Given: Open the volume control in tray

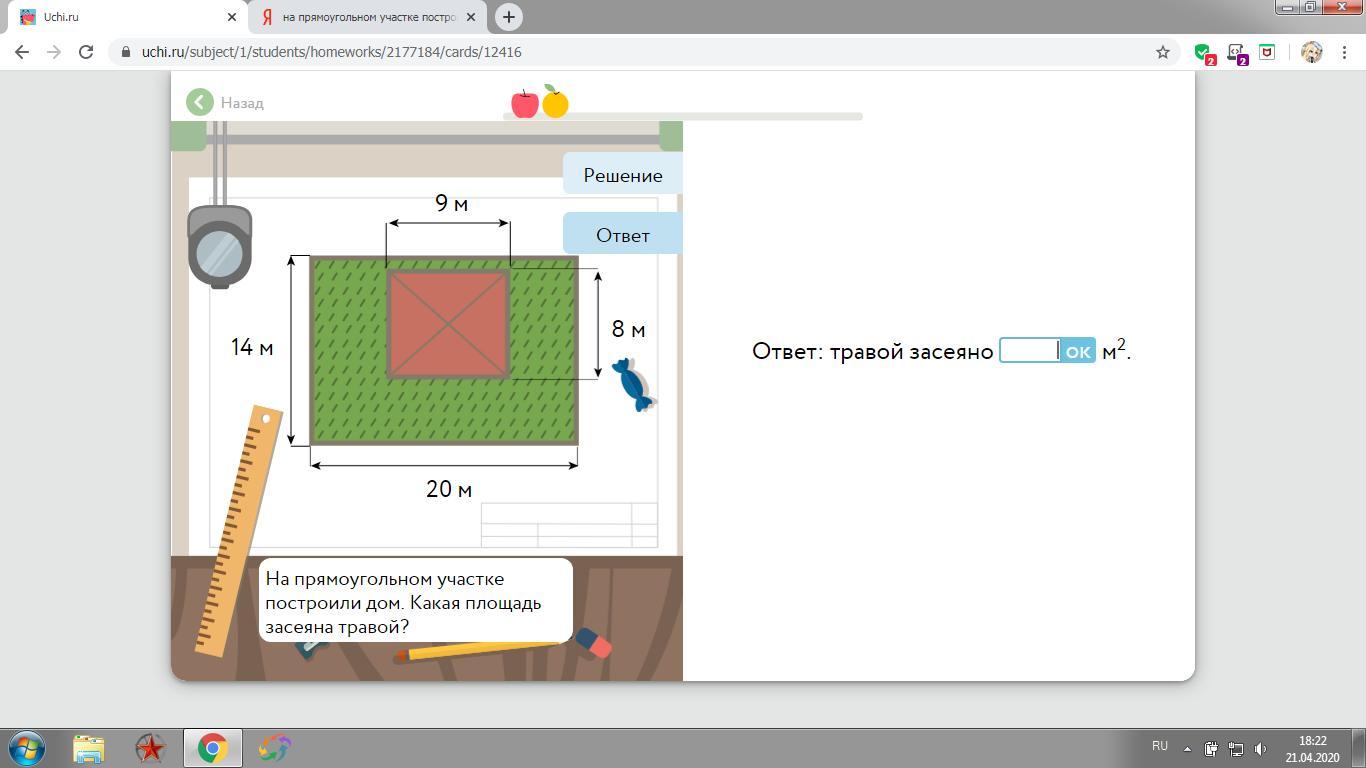Looking at the screenshot, I should pyautogui.click(x=1261, y=748).
